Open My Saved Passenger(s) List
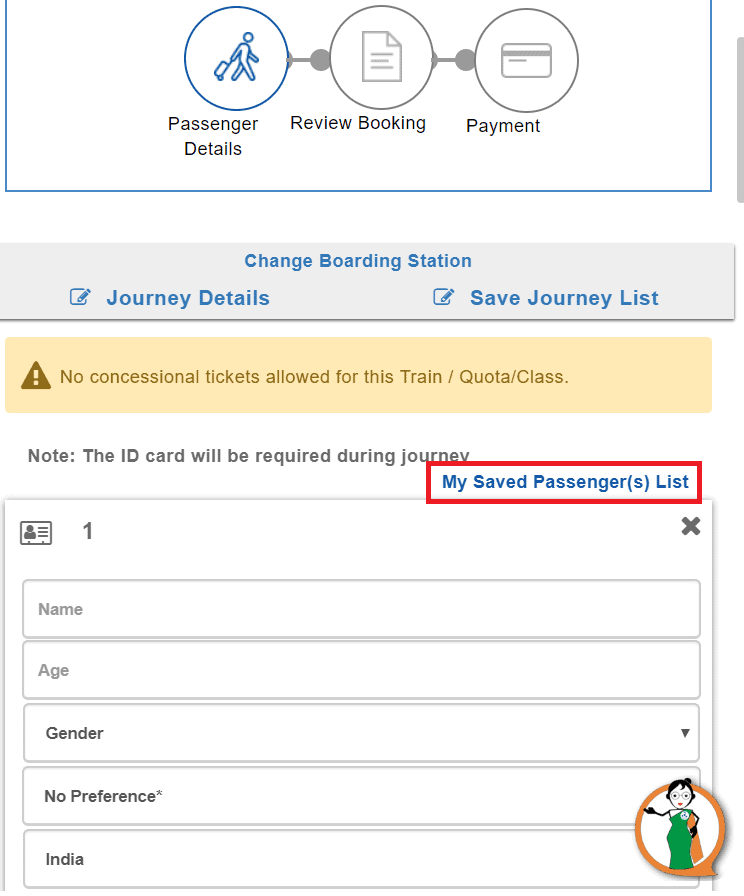 click(x=565, y=482)
